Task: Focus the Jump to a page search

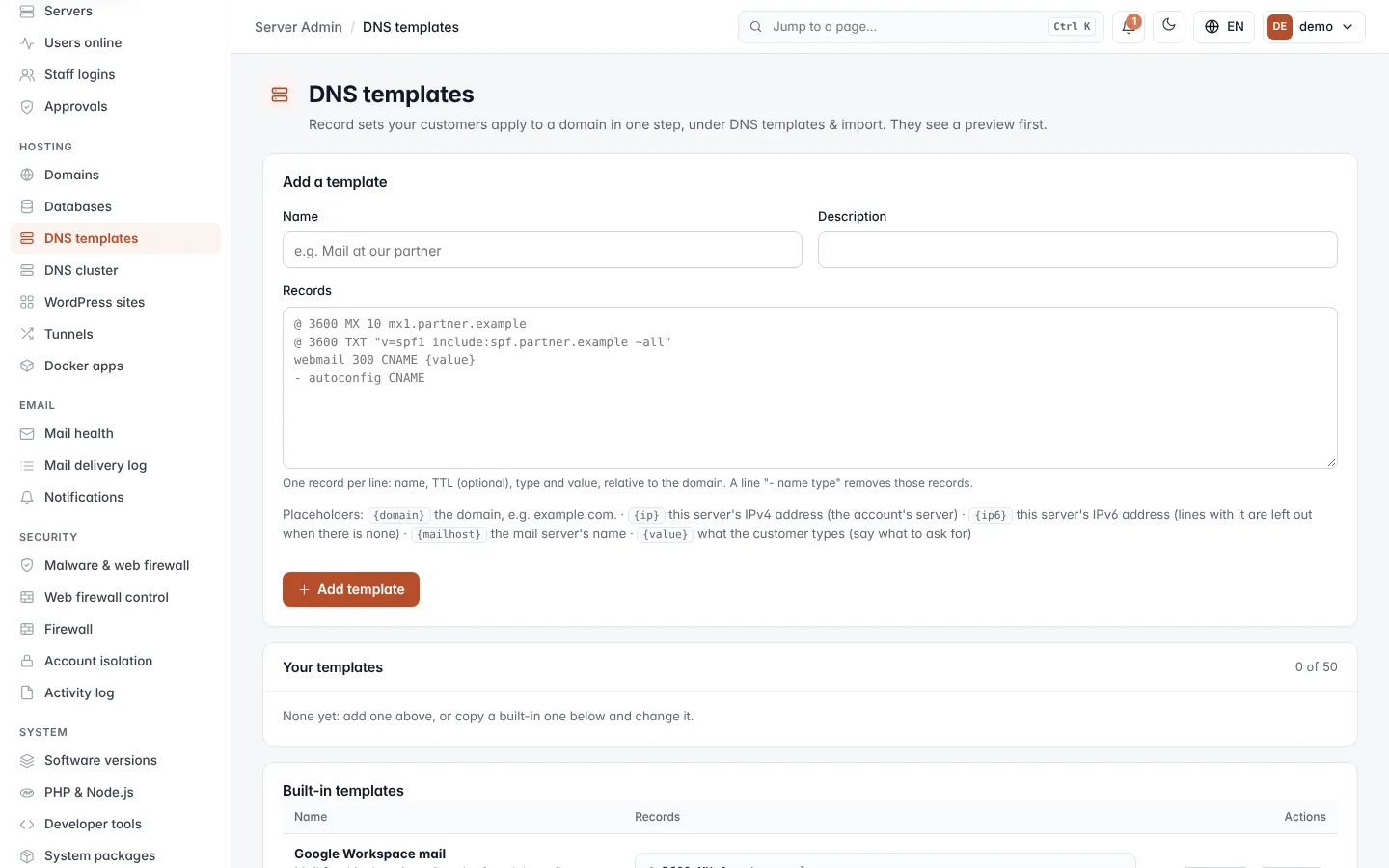Action: (921, 27)
